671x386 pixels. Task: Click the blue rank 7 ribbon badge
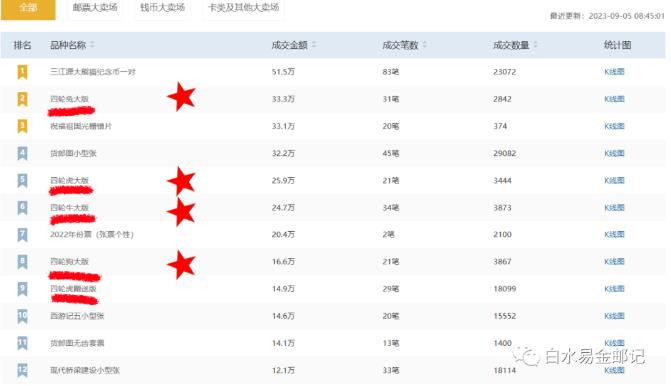[x=22, y=234]
